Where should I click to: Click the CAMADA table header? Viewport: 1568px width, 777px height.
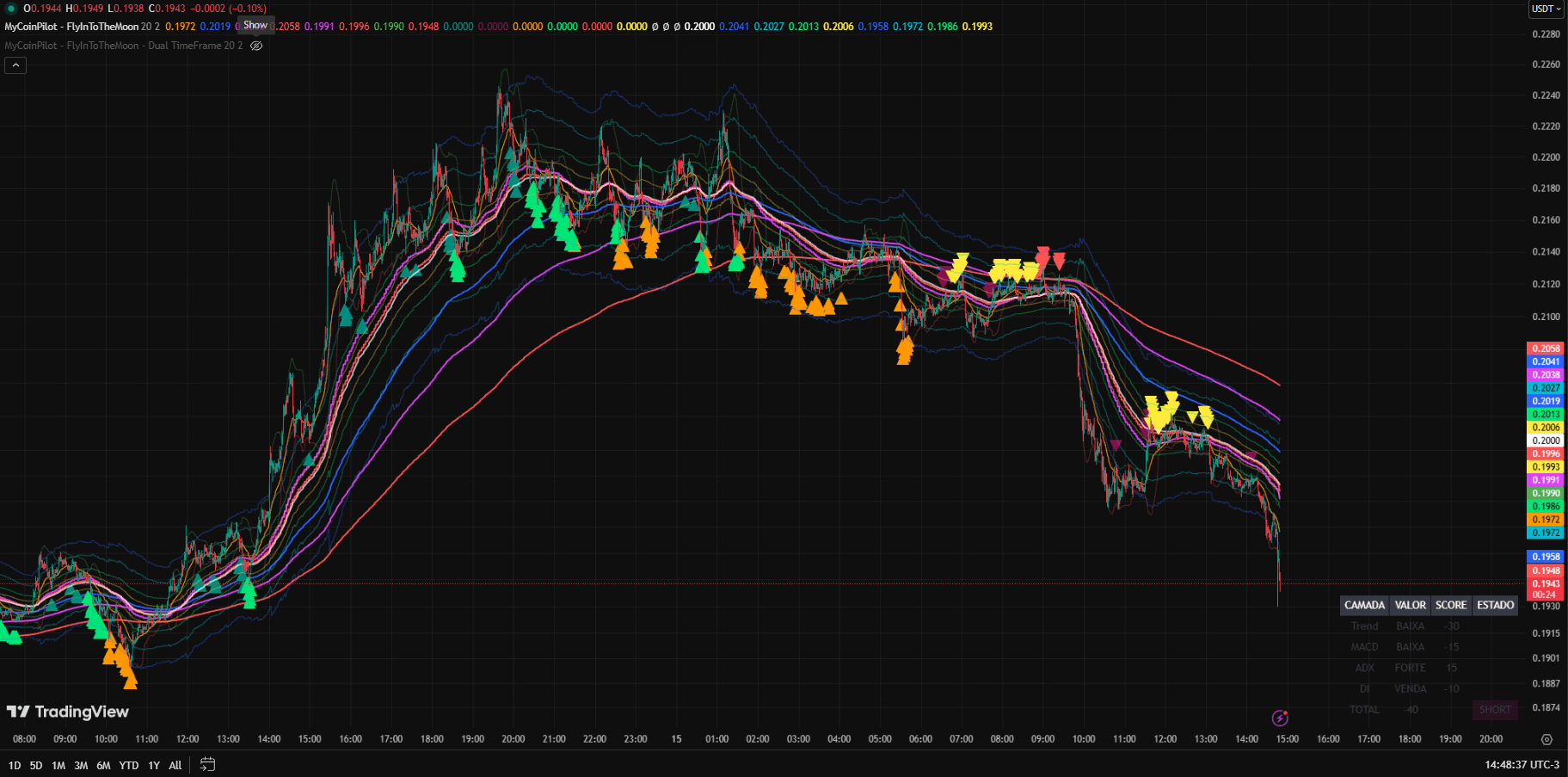click(1364, 605)
